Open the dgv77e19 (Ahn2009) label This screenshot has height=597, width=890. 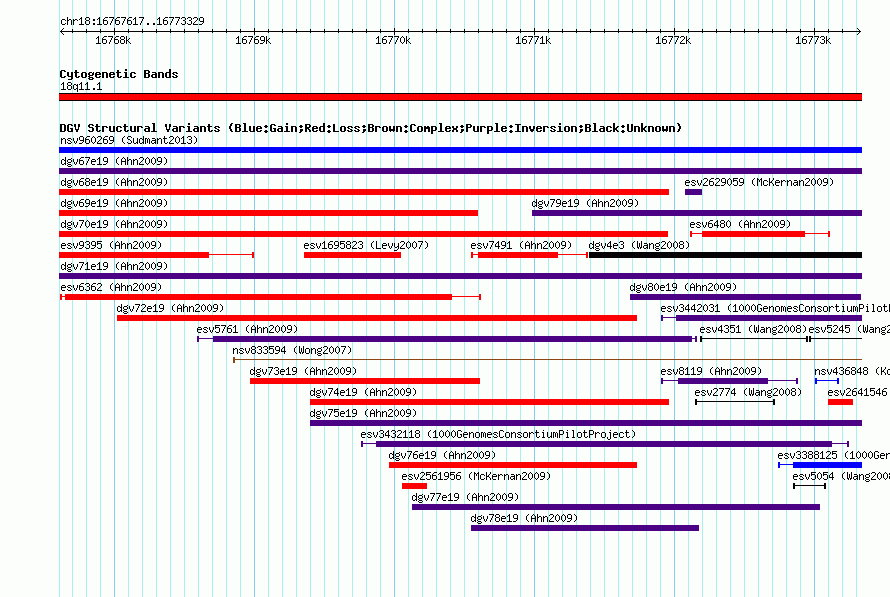point(465,497)
